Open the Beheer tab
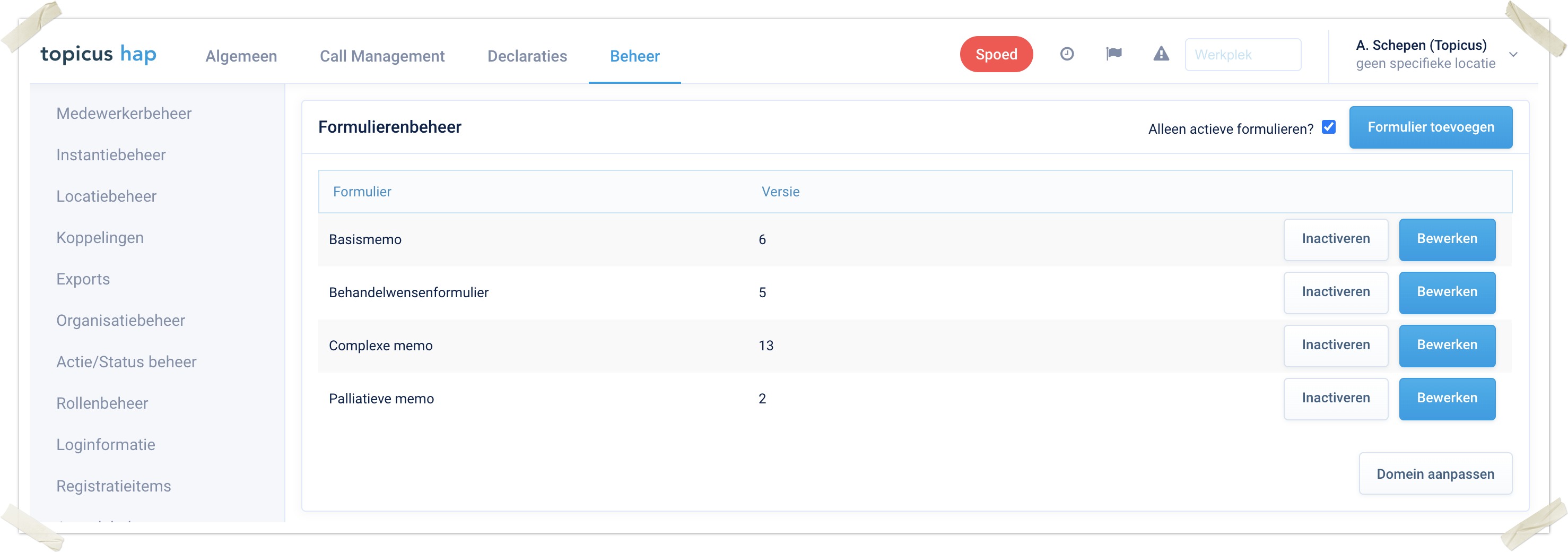The image size is (1568, 552). coord(634,56)
